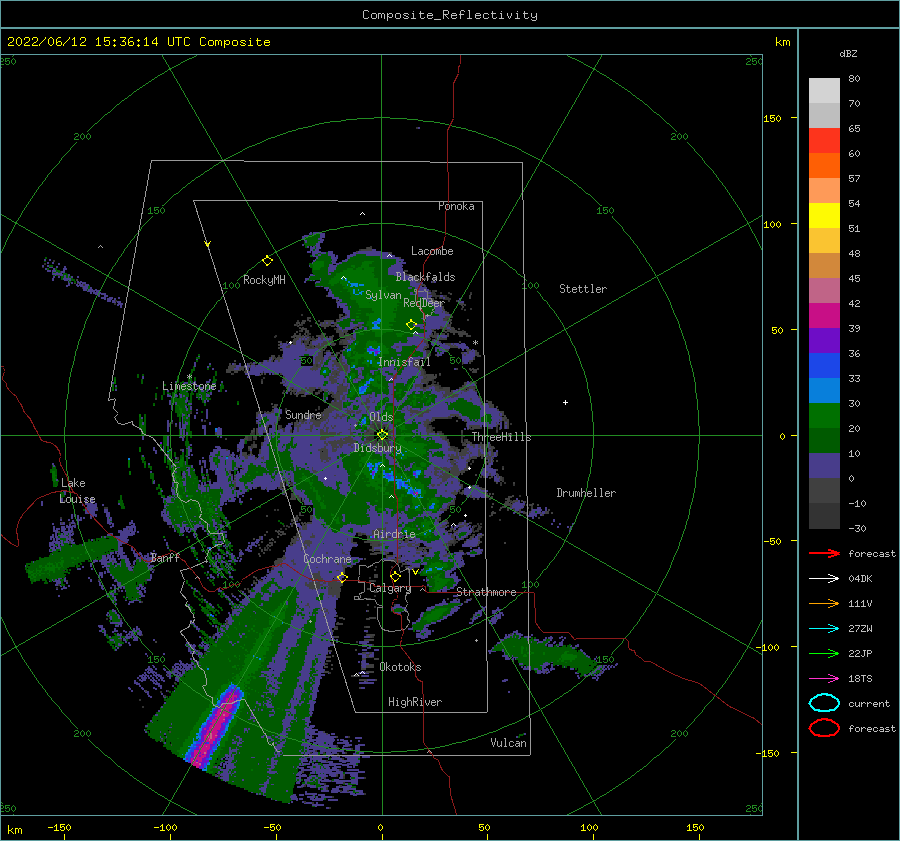900x841 pixels.
Task: Click the cyan current ellipse icon
Action: coord(824,703)
